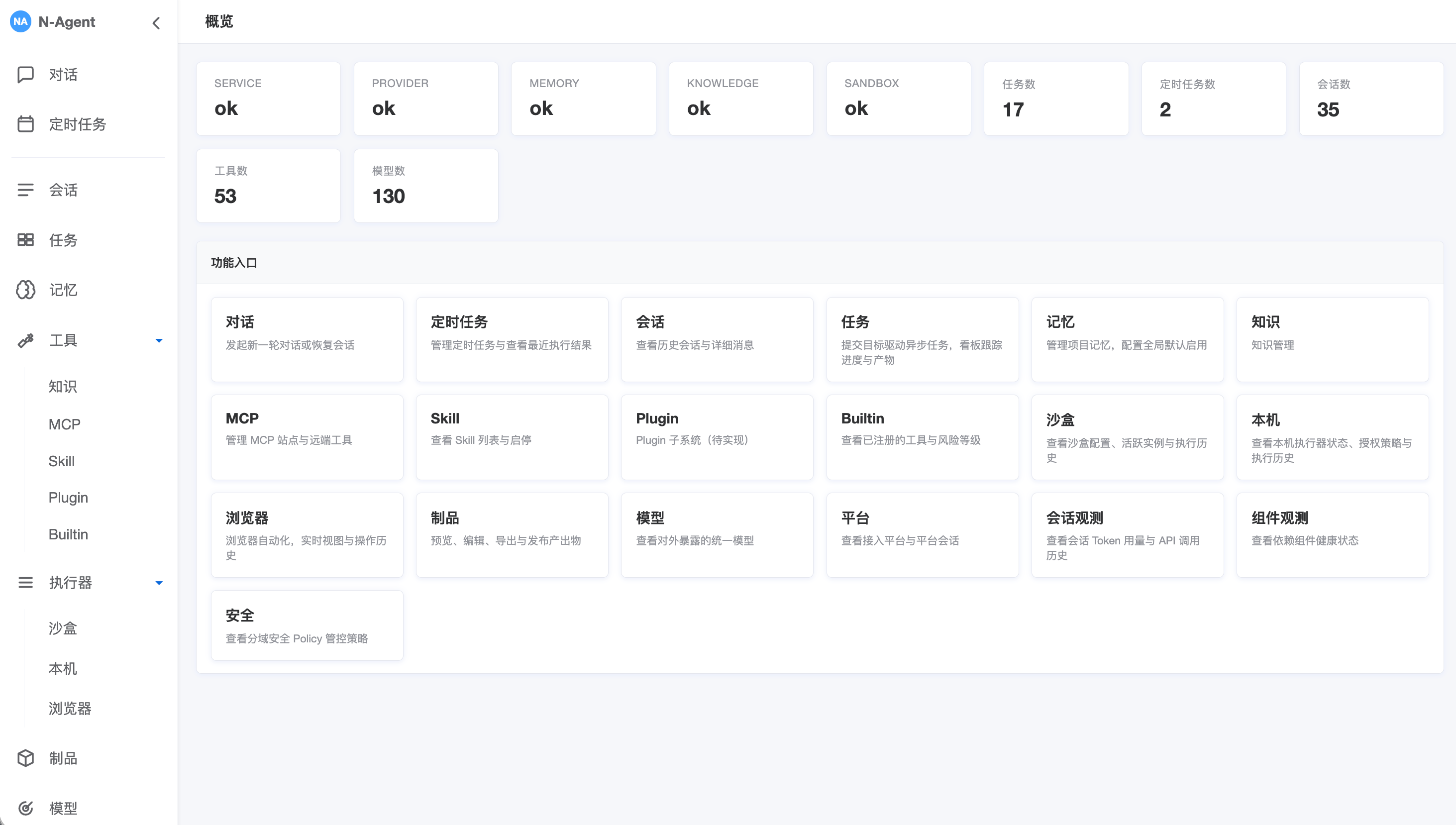Open the 会话观测 feature entry card
1456x825 pixels.
pos(1128,535)
